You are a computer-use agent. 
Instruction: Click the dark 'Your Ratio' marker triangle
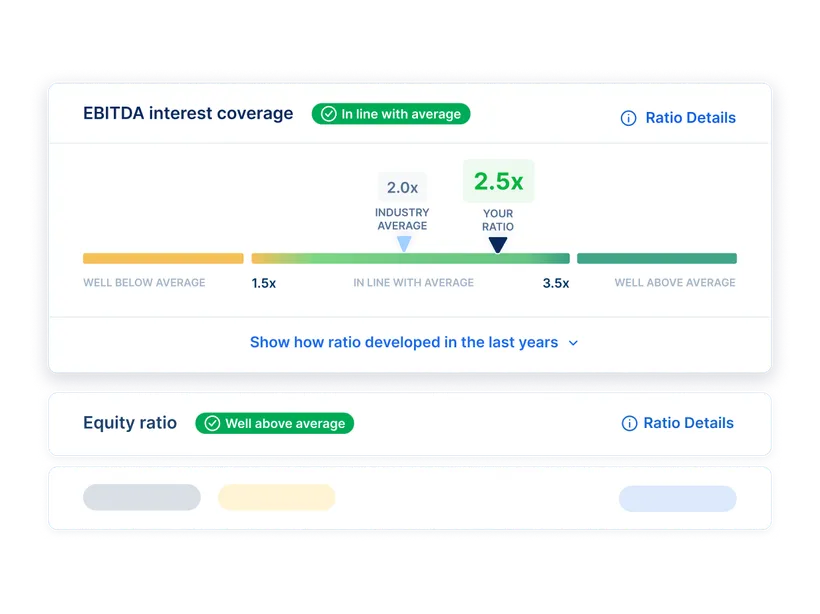pyautogui.click(x=498, y=245)
